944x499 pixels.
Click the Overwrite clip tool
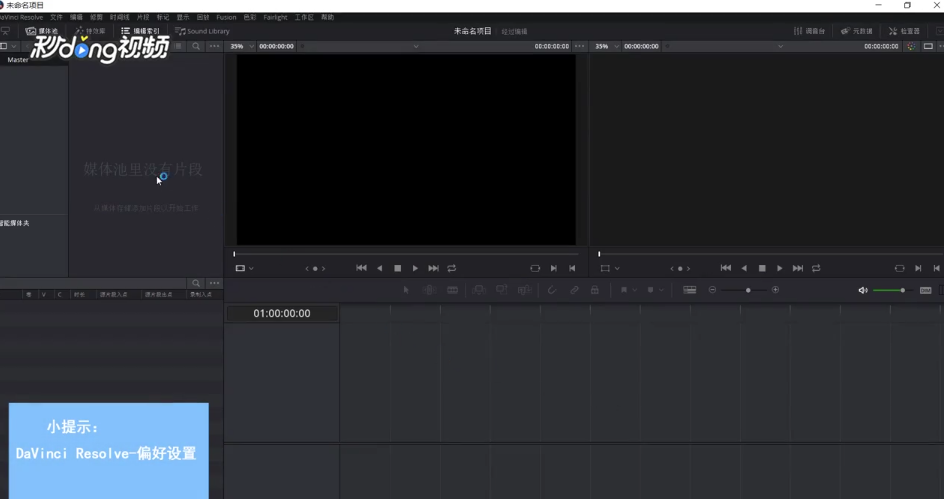tap(502, 290)
